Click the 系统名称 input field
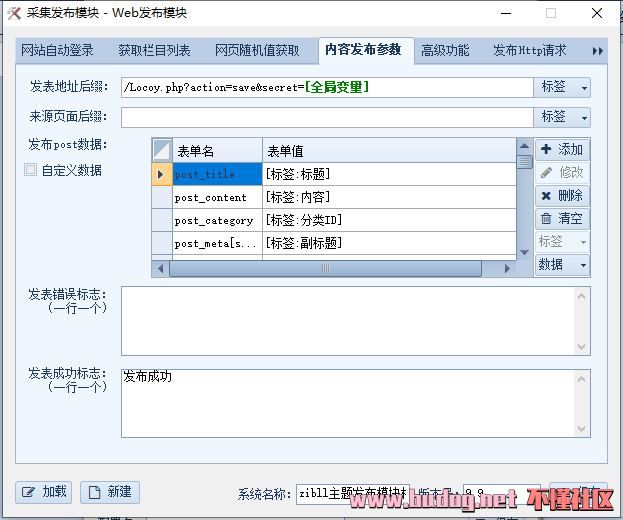623x520 pixels. (x=352, y=494)
